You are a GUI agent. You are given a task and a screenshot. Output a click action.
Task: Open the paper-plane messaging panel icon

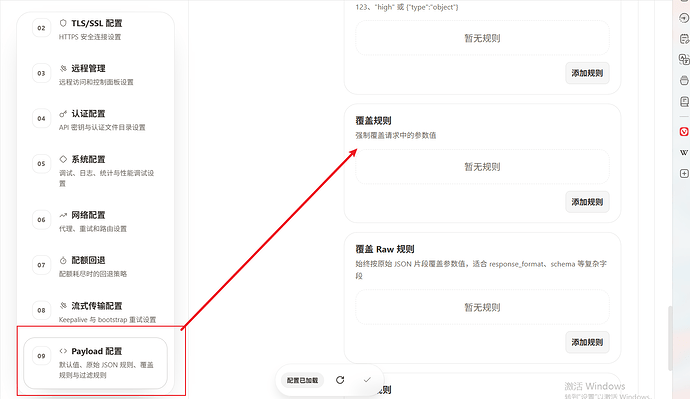pos(684,18)
